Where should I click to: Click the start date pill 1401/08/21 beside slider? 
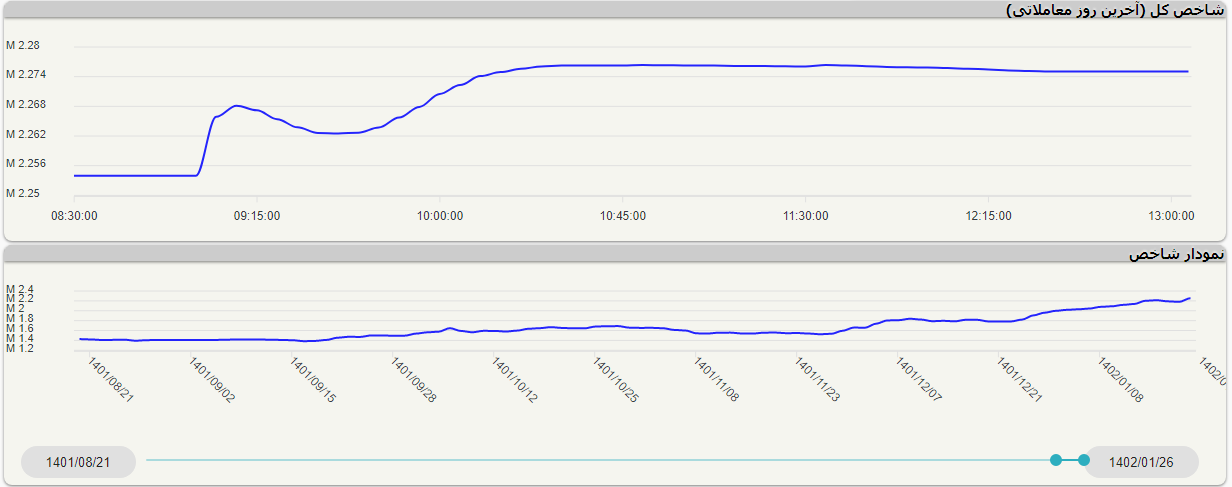pyautogui.click(x=78, y=462)
